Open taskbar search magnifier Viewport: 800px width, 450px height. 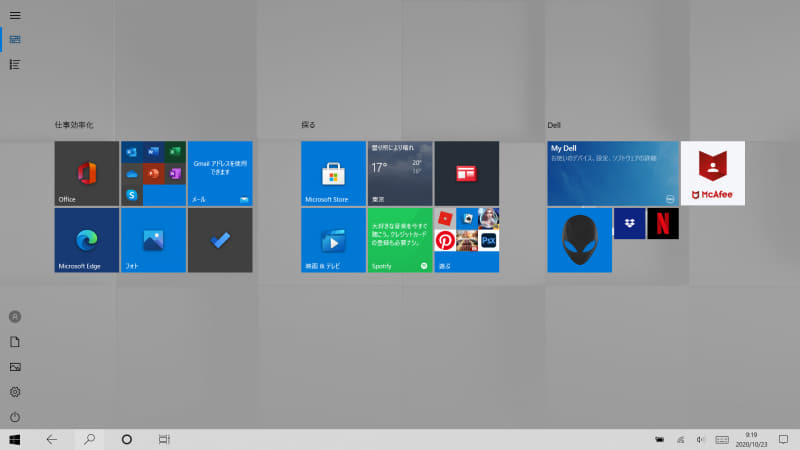tap(89, 439)
